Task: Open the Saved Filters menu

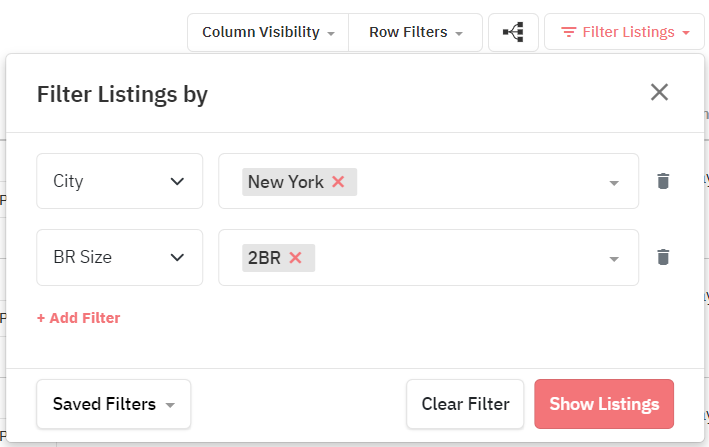Action: point(113,404)
